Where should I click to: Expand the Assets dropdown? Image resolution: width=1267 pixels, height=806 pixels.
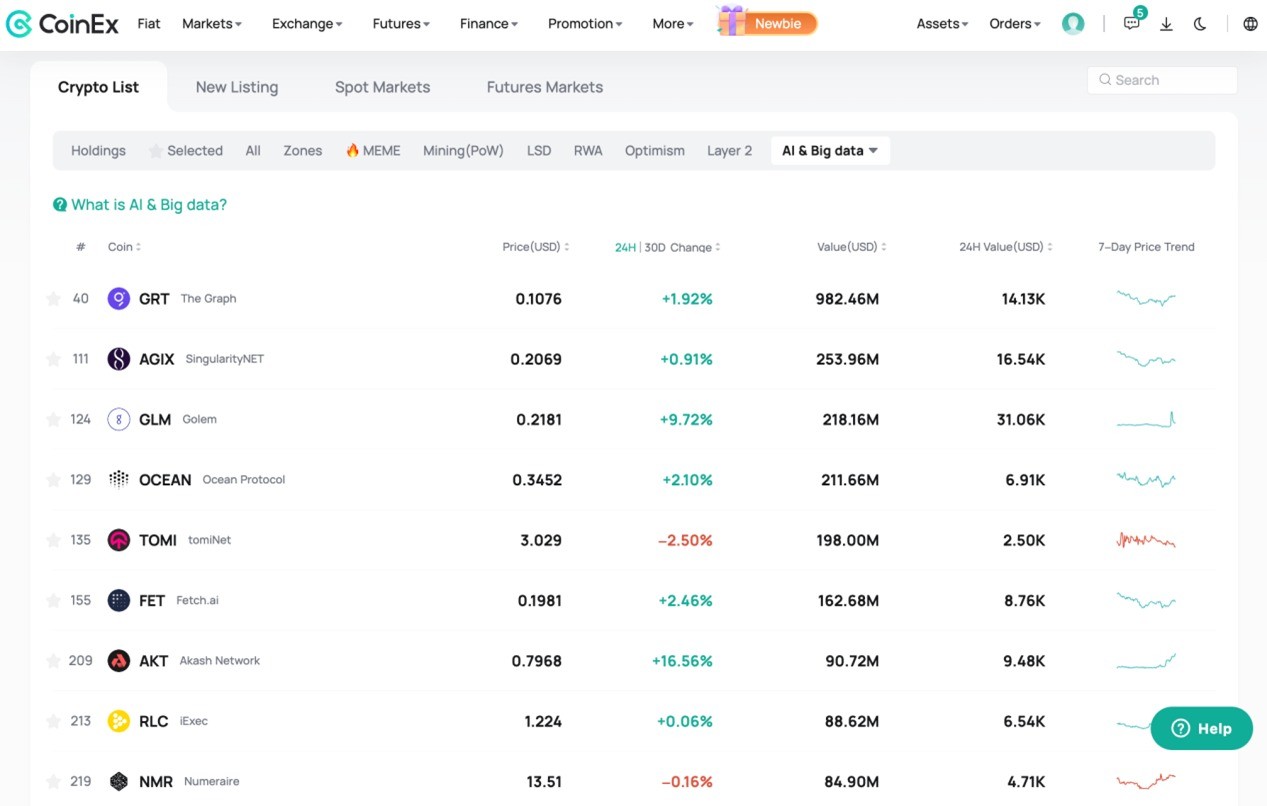tap(942, 24)
